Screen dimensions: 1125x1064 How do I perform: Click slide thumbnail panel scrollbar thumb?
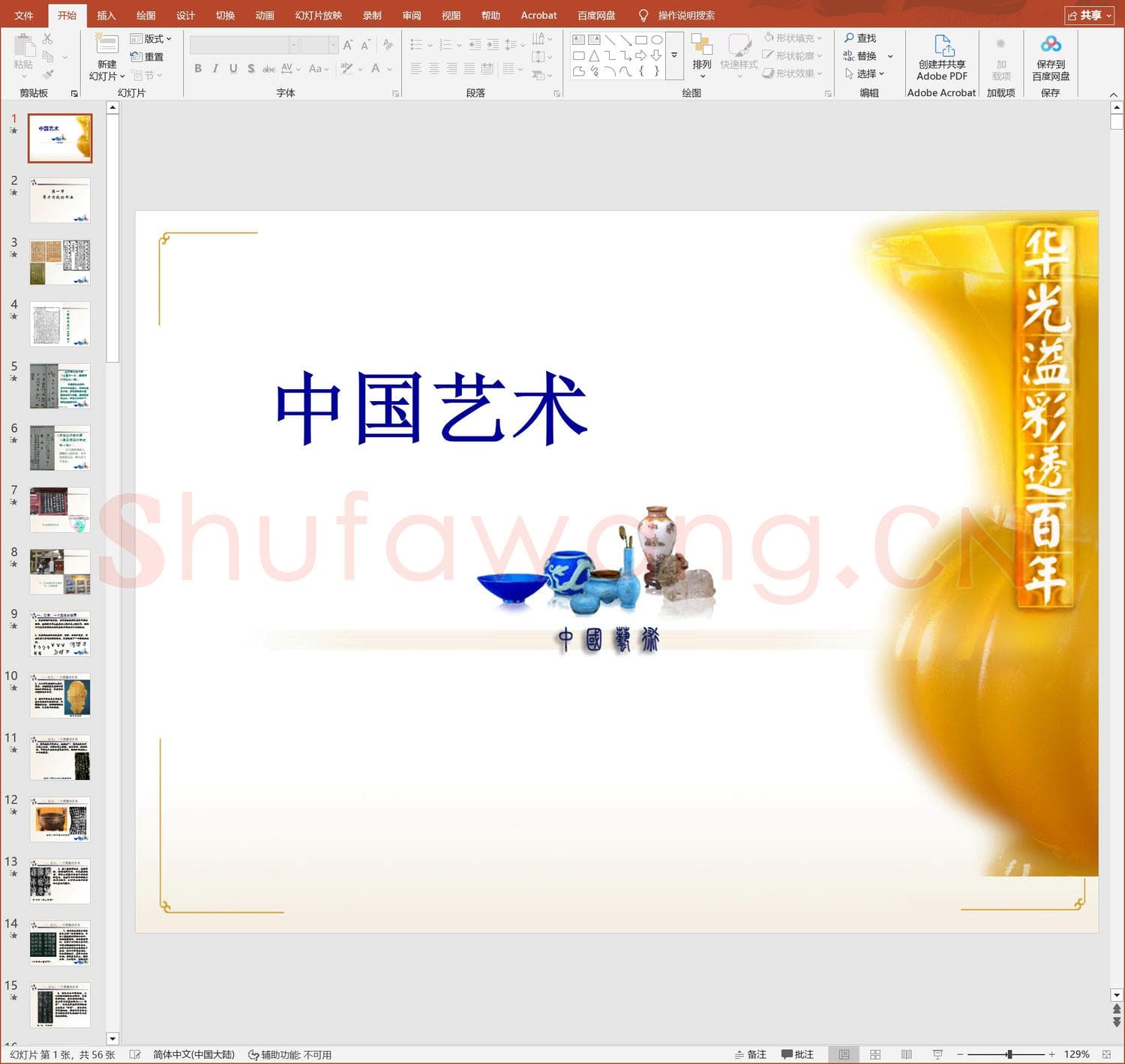pos(112,238)
